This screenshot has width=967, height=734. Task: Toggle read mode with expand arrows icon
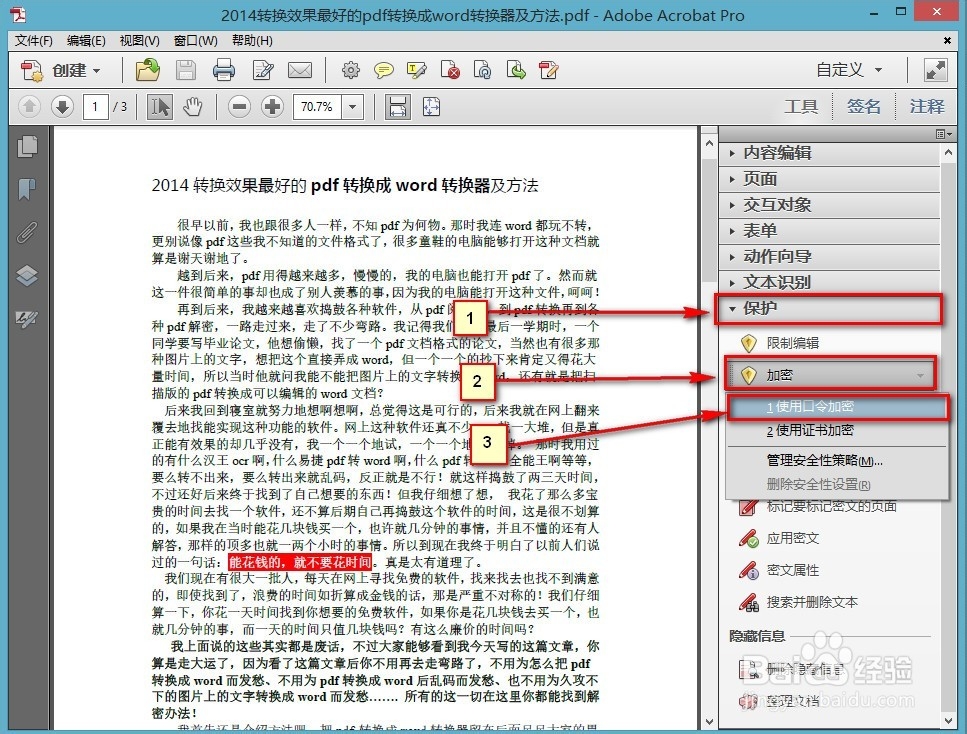coord(936,70)
